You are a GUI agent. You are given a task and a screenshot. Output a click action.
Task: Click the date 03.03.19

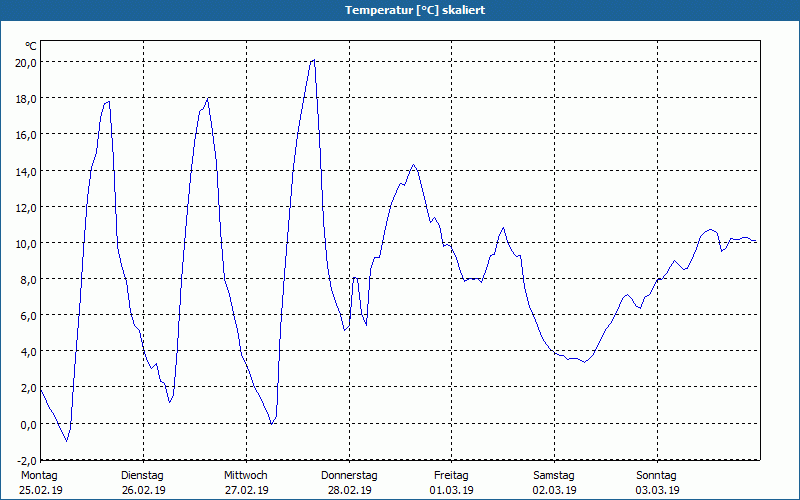tap(657, 490)
